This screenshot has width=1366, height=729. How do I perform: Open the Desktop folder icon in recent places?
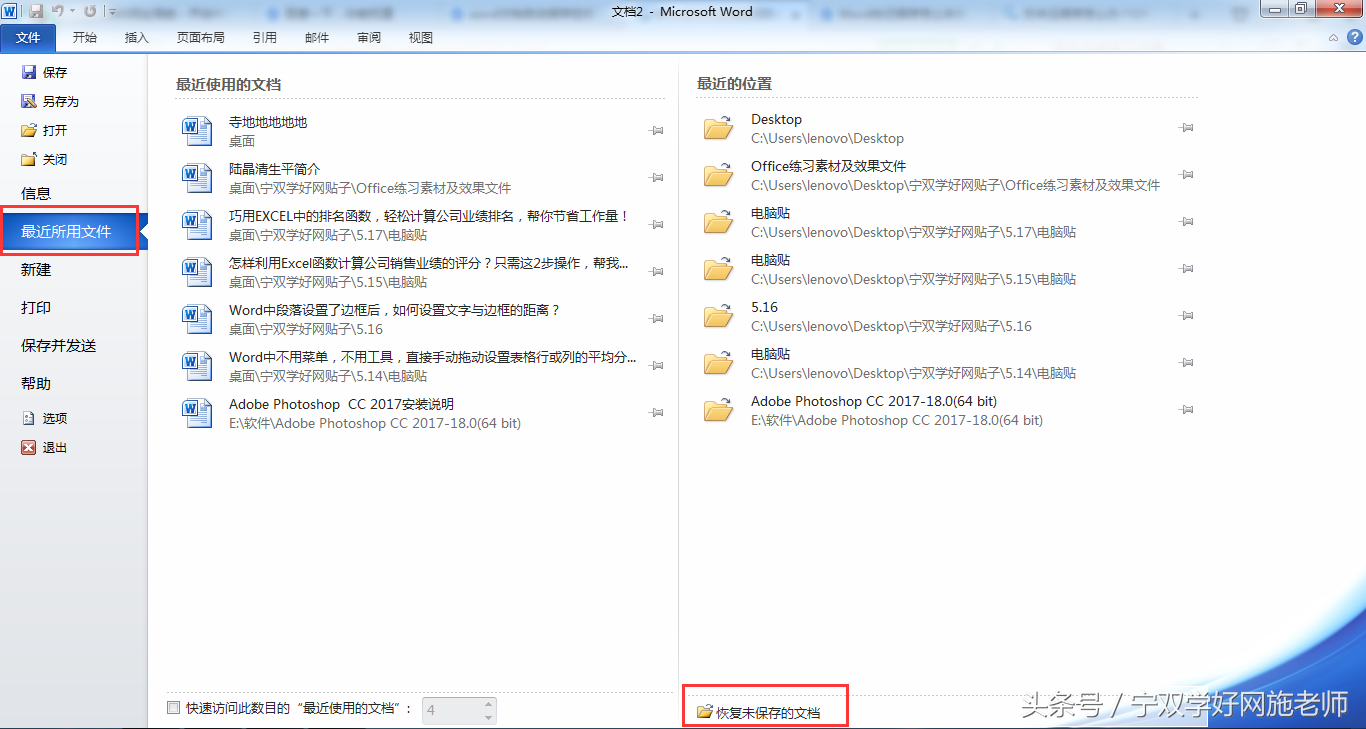[718, 128]
